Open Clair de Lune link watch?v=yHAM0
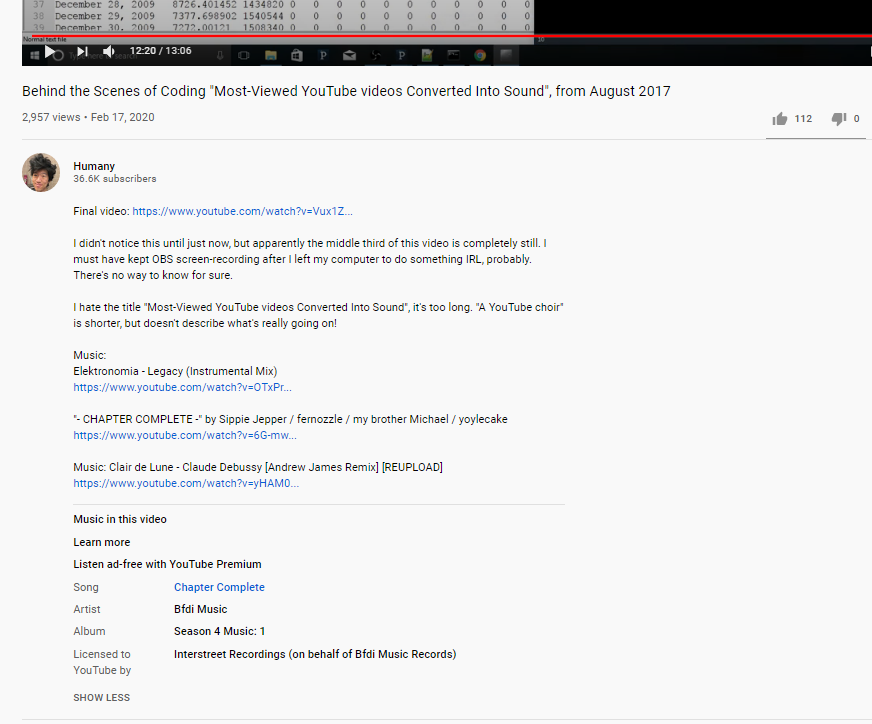 tap(186, 483)
